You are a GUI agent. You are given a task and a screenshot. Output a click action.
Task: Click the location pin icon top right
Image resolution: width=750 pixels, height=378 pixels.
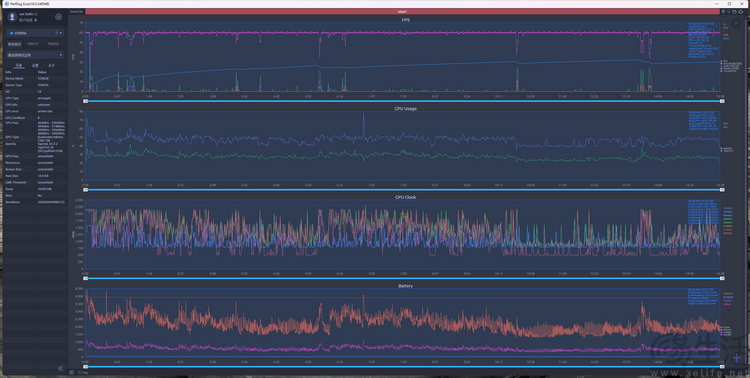click(723, 11)
